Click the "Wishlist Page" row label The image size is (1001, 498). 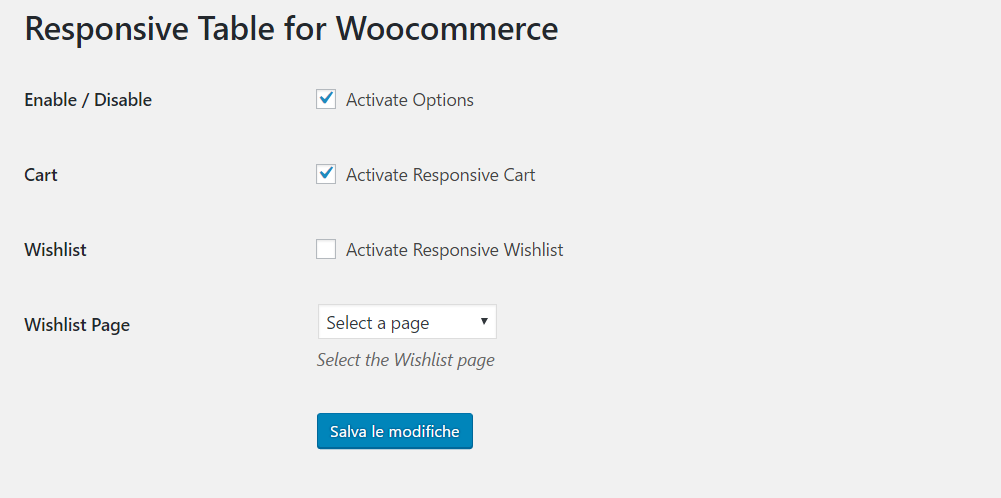point(77,325)
